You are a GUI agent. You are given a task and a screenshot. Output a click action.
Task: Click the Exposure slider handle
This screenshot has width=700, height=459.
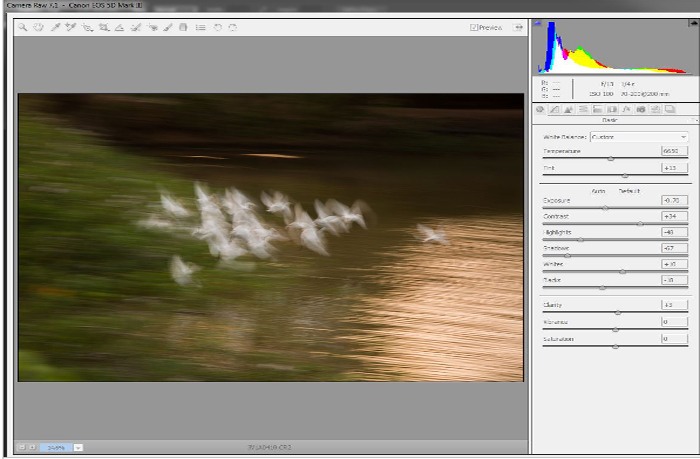pyautogui.click(x=605, y=208)
